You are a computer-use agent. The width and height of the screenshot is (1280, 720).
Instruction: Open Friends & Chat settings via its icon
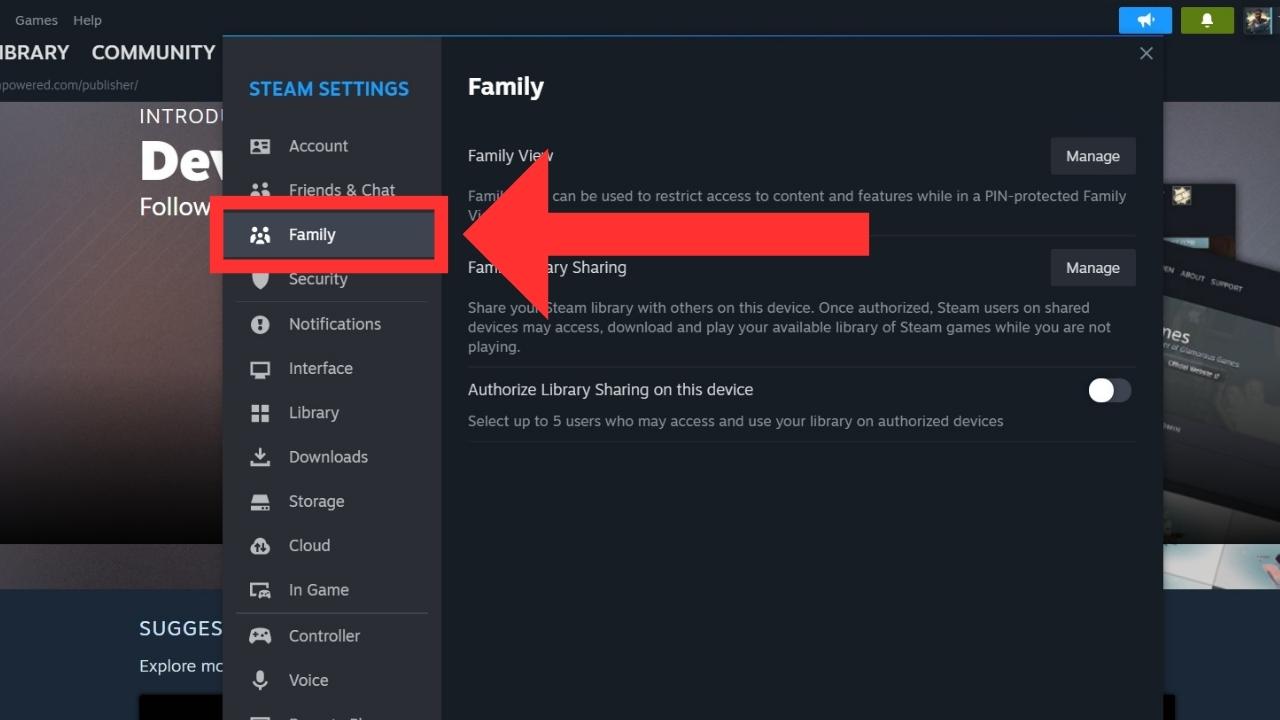pos(260,190)
